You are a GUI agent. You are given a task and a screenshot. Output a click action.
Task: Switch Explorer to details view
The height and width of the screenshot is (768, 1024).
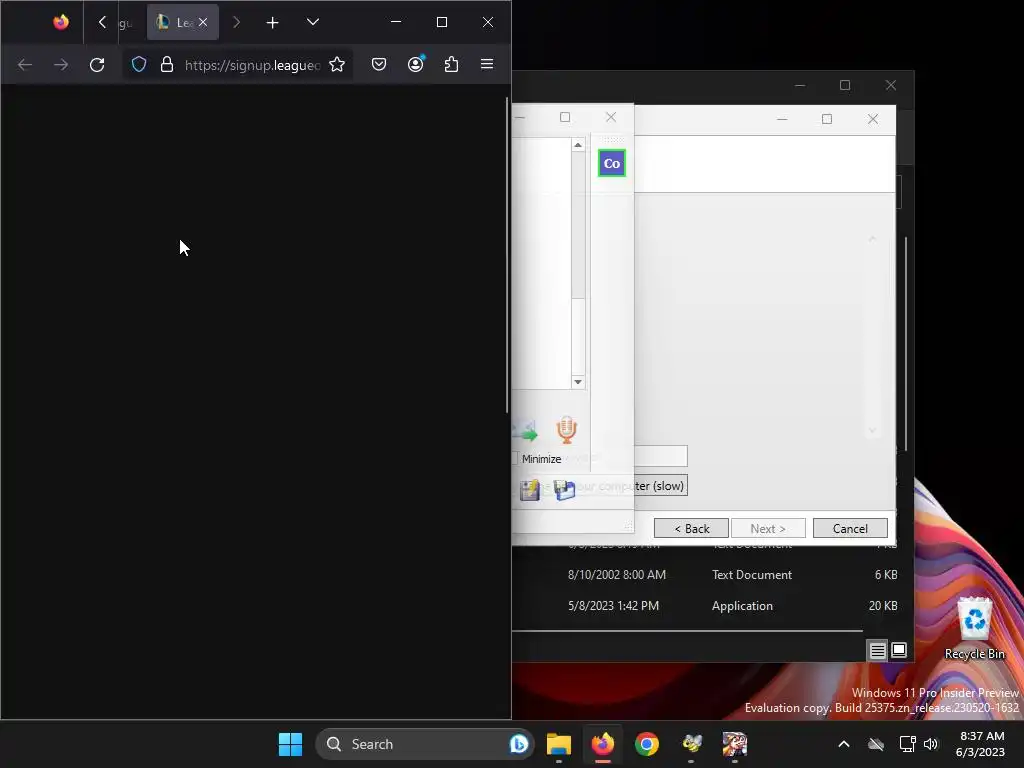click(x=877, y=650)
